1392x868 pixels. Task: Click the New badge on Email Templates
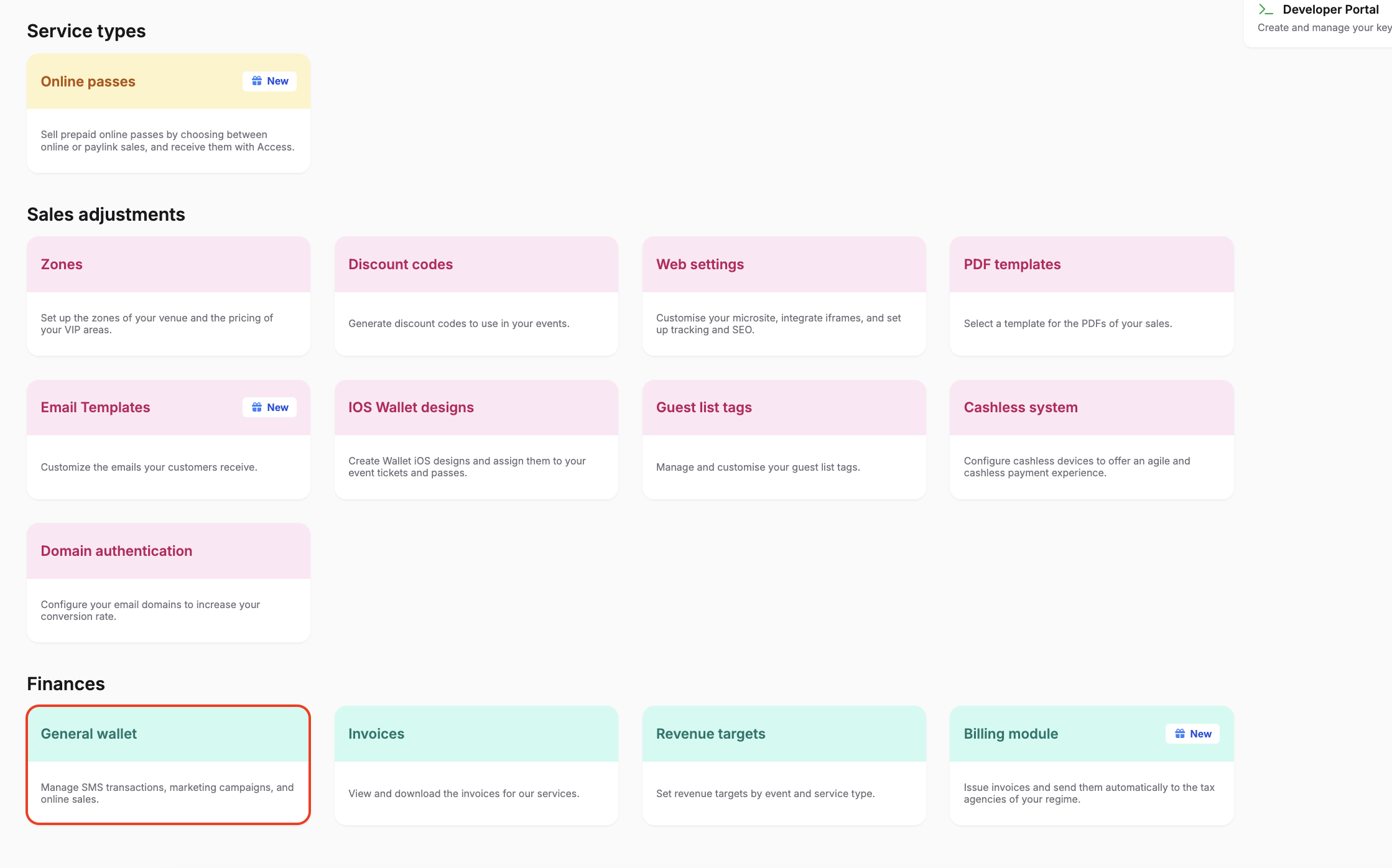pos(269,407)
